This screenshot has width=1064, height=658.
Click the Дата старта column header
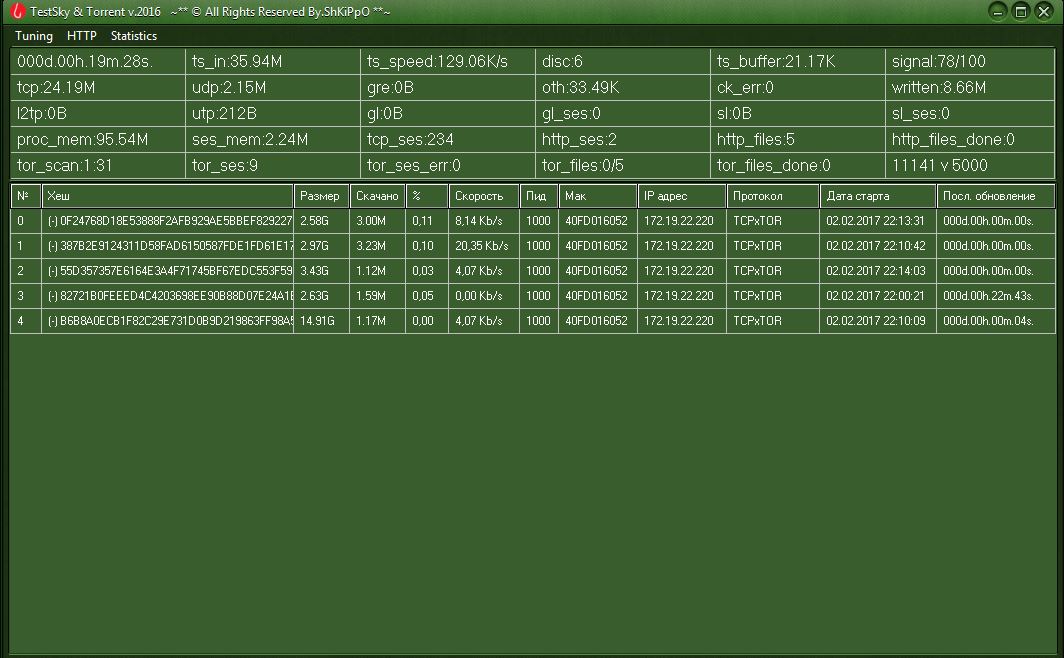coord(877,196)
